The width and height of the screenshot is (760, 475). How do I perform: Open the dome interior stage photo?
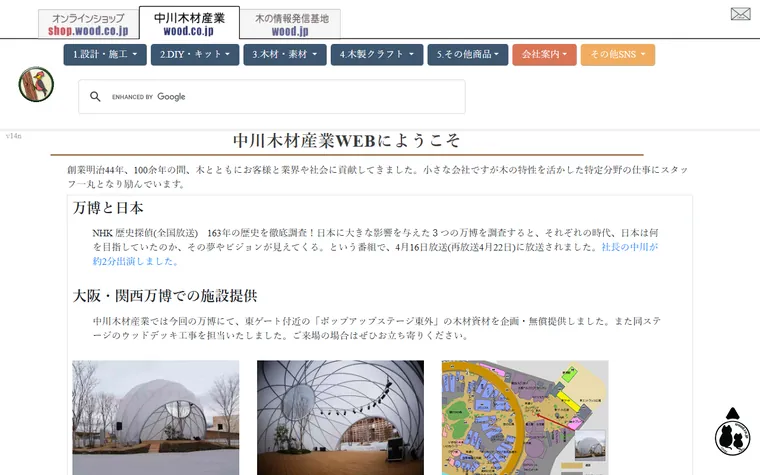click(x=340, y=417)
